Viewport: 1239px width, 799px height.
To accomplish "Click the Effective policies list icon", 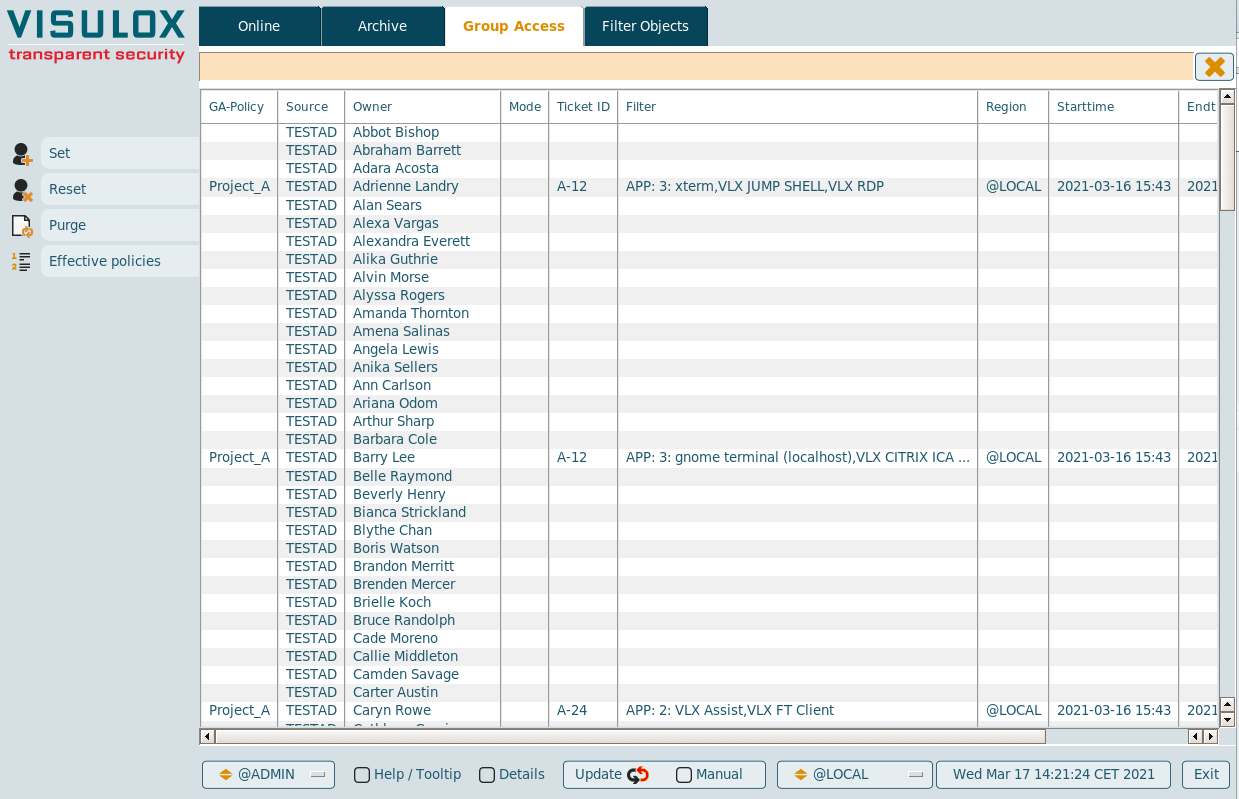I will pyautogui.click(x=21, y=262).
